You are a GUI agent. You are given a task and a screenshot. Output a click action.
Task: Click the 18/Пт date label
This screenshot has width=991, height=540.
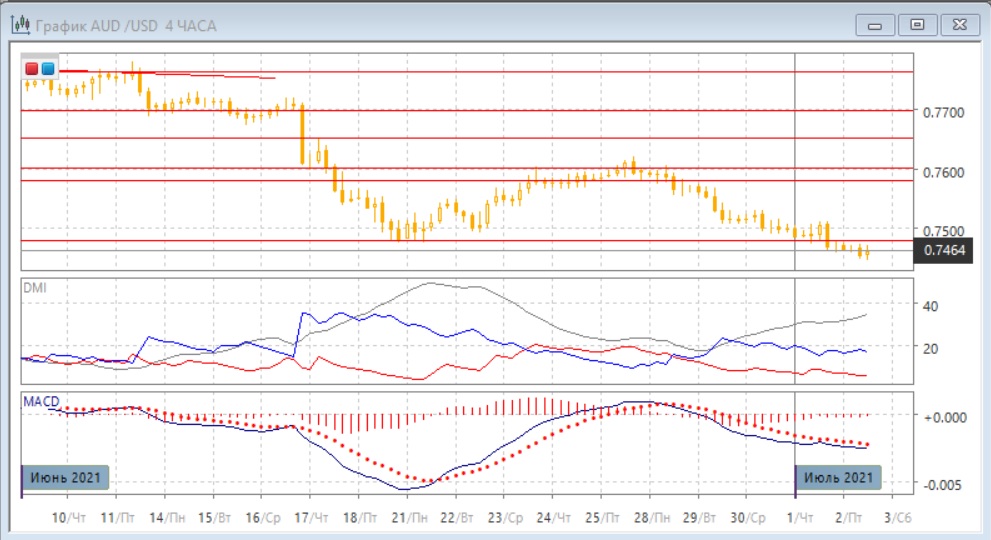tap(360, 518)
